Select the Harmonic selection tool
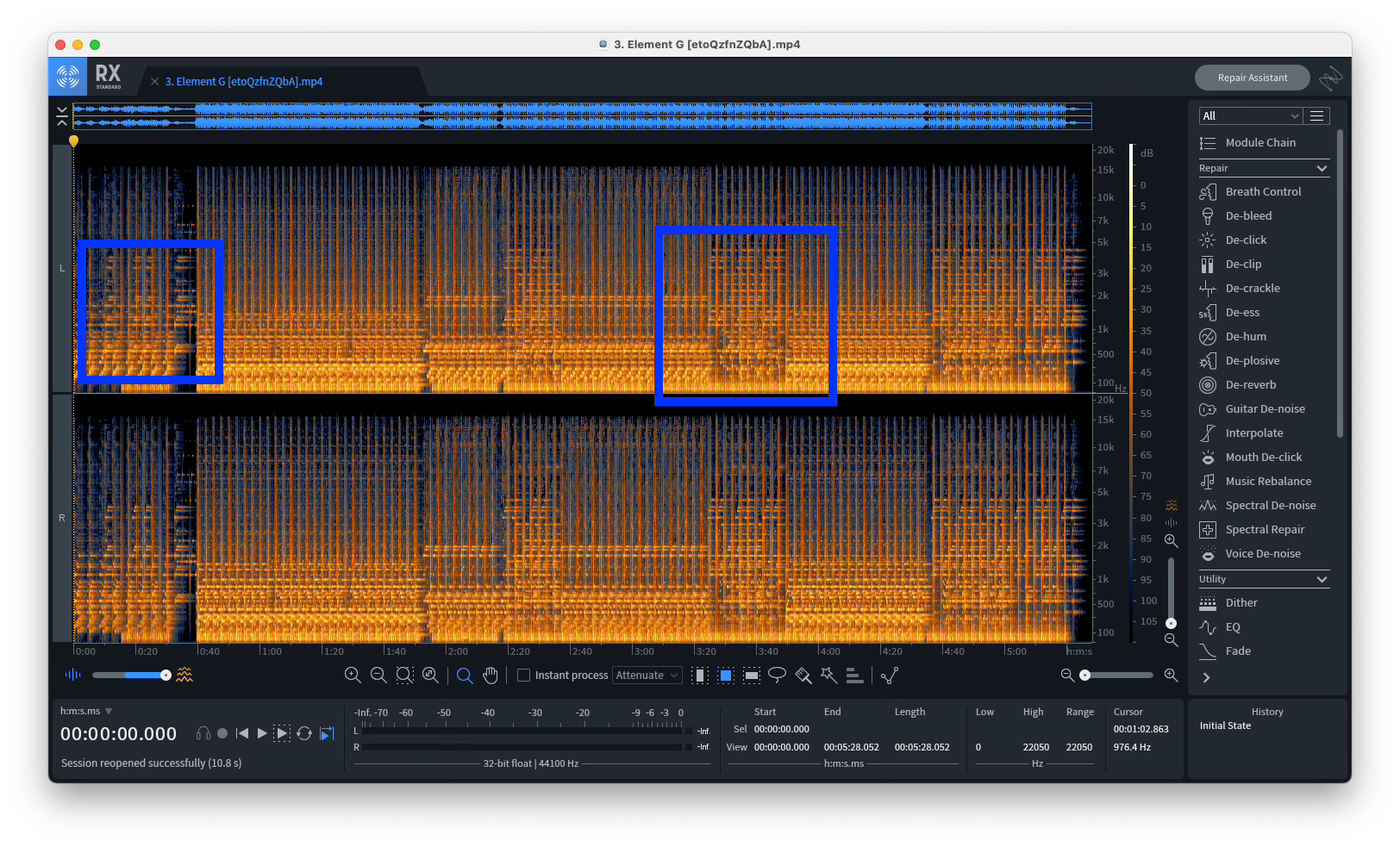This screenshot has width=1400, height=847. 854,676
